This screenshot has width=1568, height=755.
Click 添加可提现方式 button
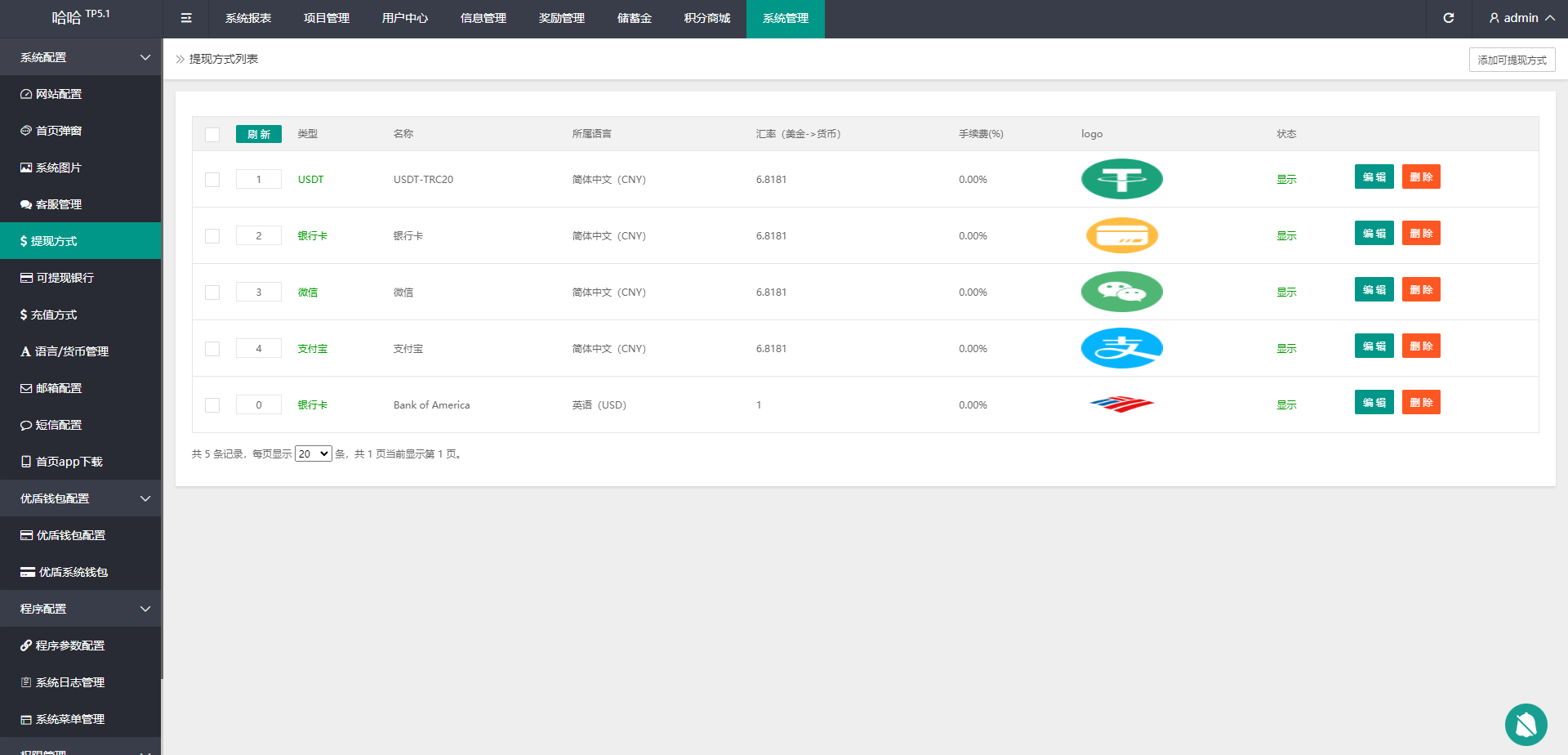point(1512,60)
